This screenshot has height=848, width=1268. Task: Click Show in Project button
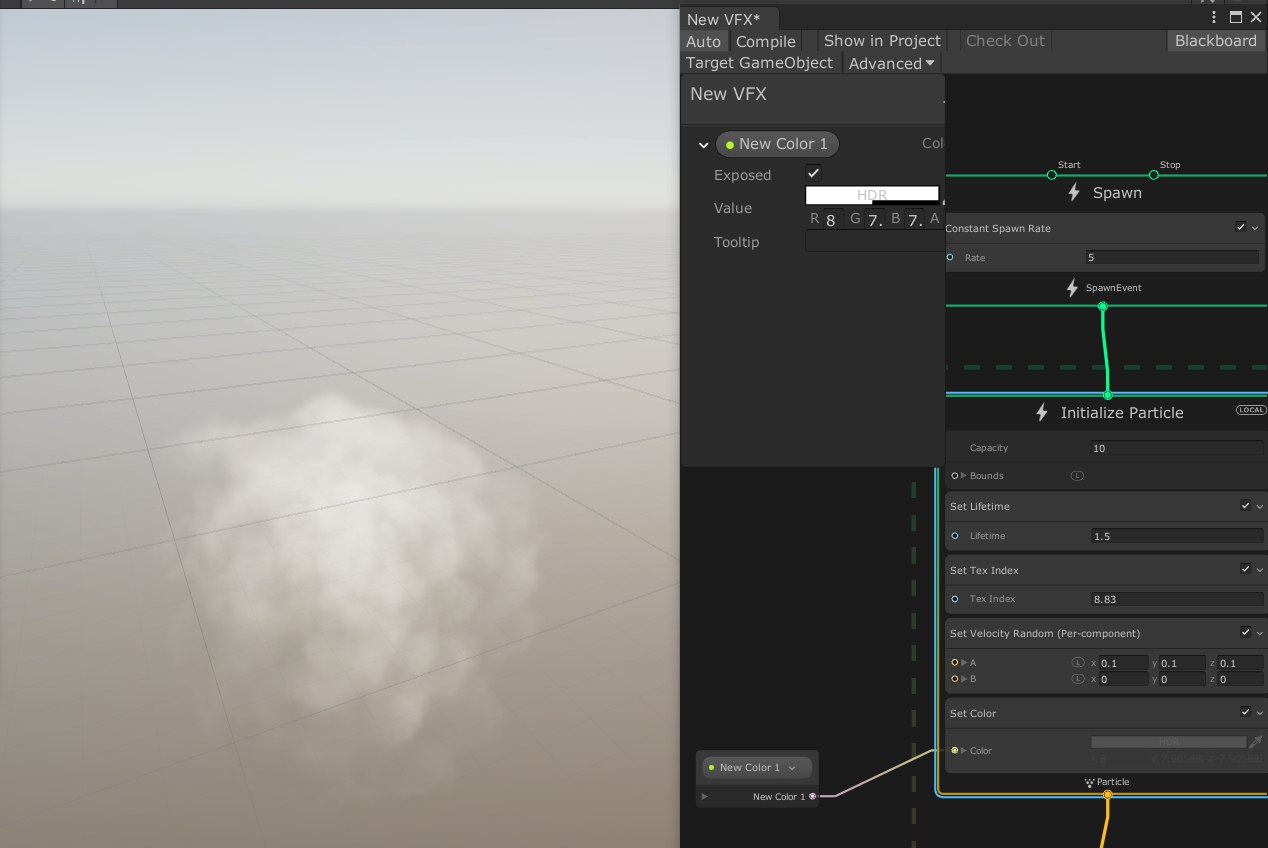[x=882, y=41]
